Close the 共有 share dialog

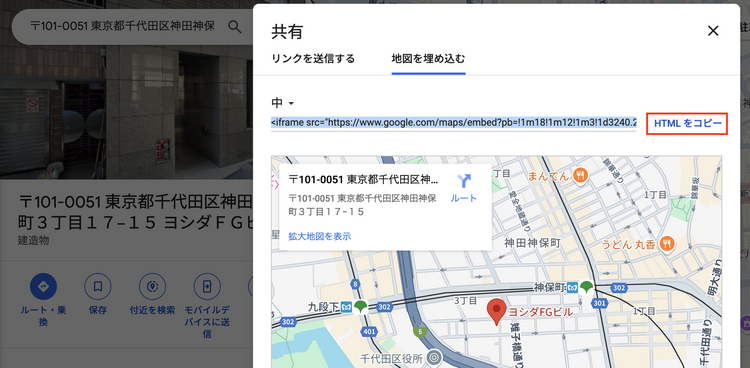(x=713, y=31)
